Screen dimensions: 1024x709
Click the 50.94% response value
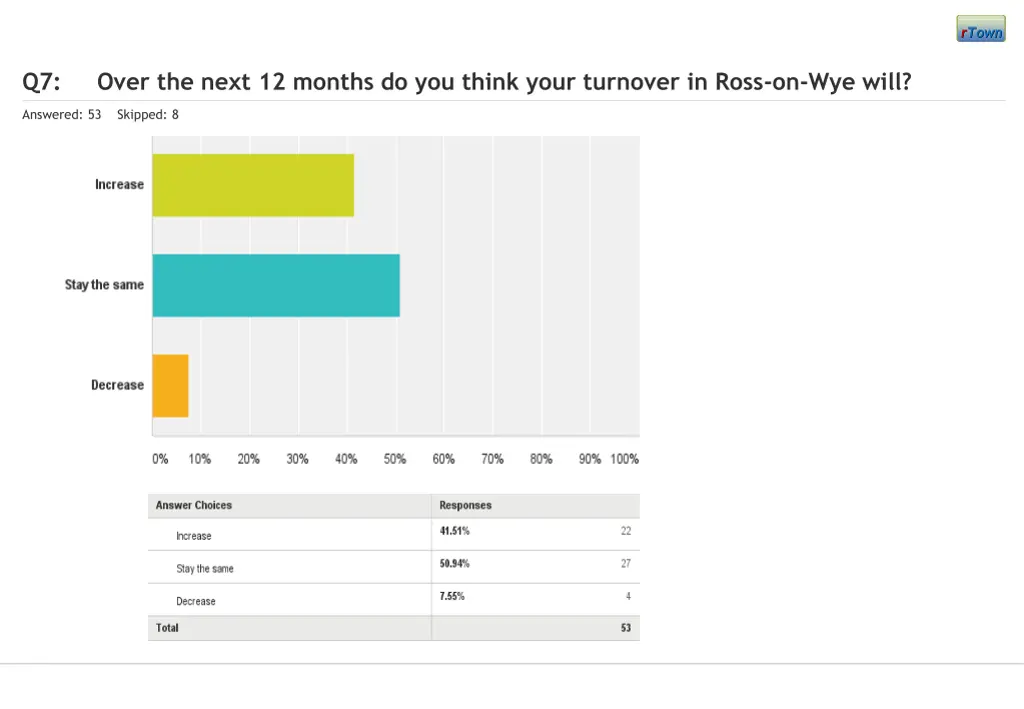[x=455, y=564]
